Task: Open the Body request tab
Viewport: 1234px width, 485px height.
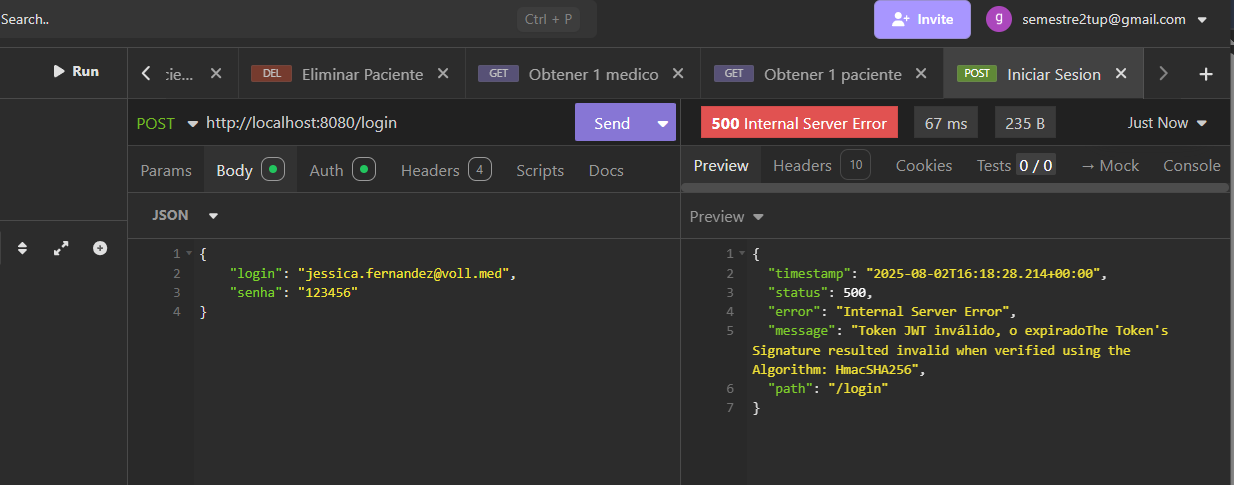Action: pyautogui.click(x=251, y=170)
